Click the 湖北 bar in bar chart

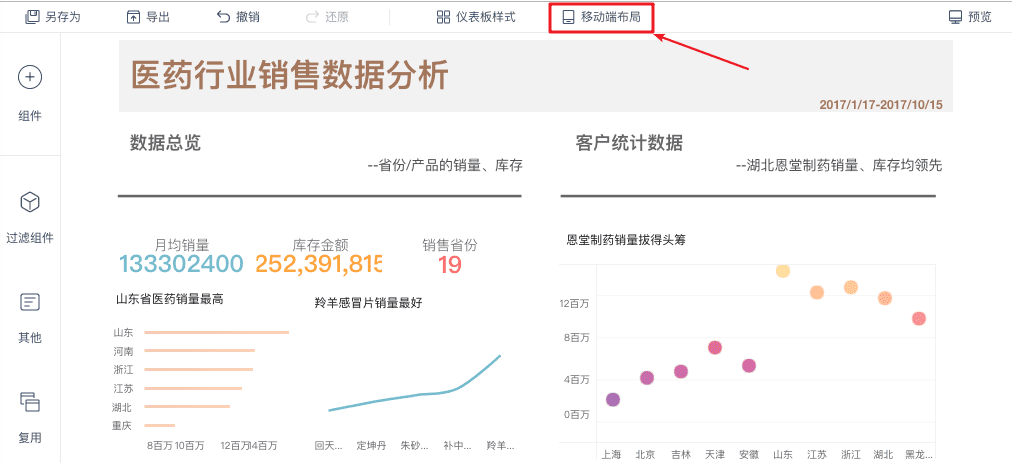[x=187, y=407]
